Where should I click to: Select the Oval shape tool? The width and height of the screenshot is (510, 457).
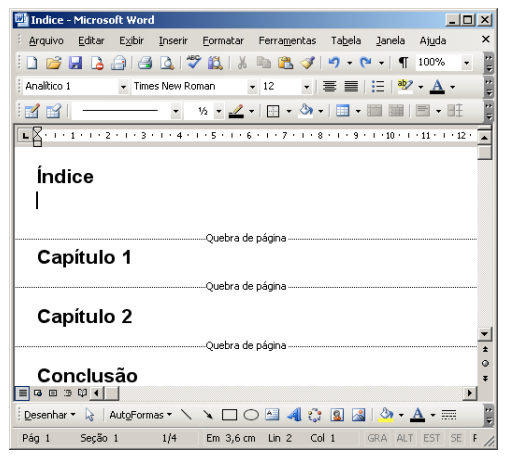[x=251, y=415]
